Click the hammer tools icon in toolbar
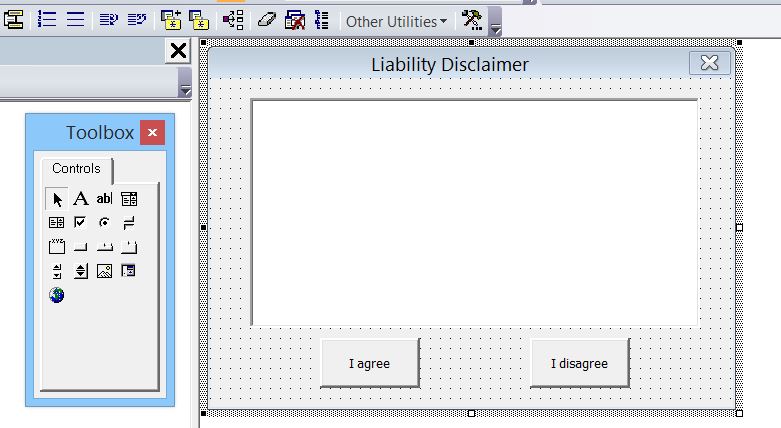The image size is (781, 428). (472, 20)
